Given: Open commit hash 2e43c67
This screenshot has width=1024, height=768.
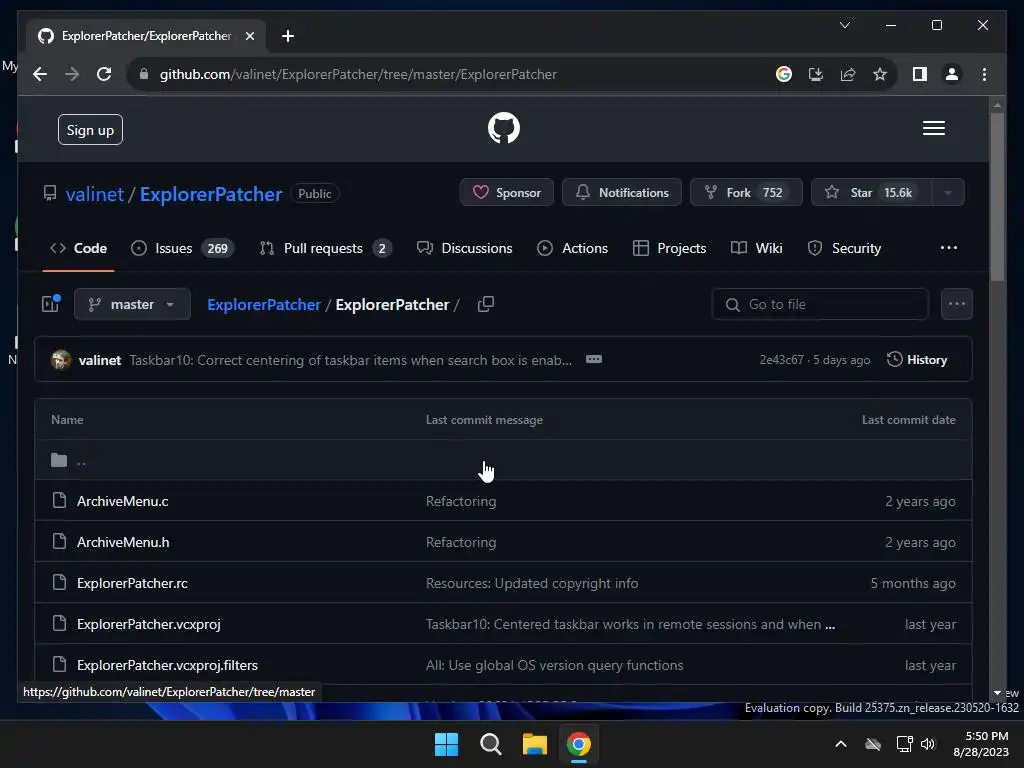Looking at the screenshot, I should (x=782, y=360).
